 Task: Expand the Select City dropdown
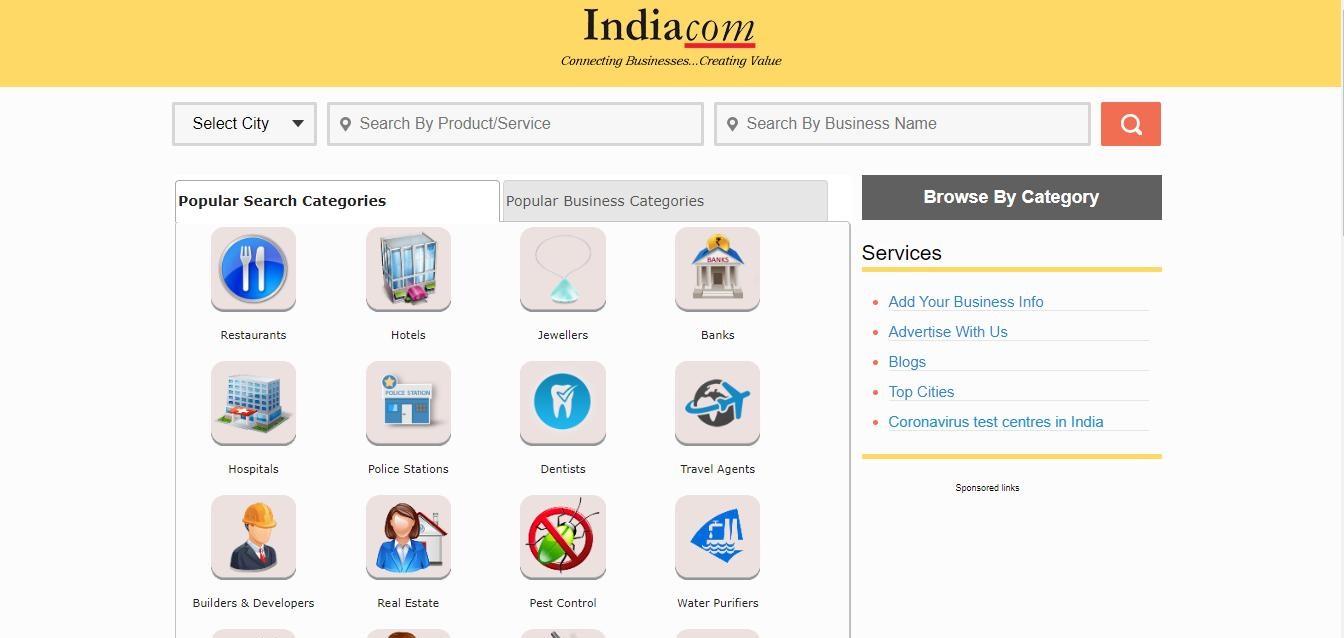pos(245,124)
